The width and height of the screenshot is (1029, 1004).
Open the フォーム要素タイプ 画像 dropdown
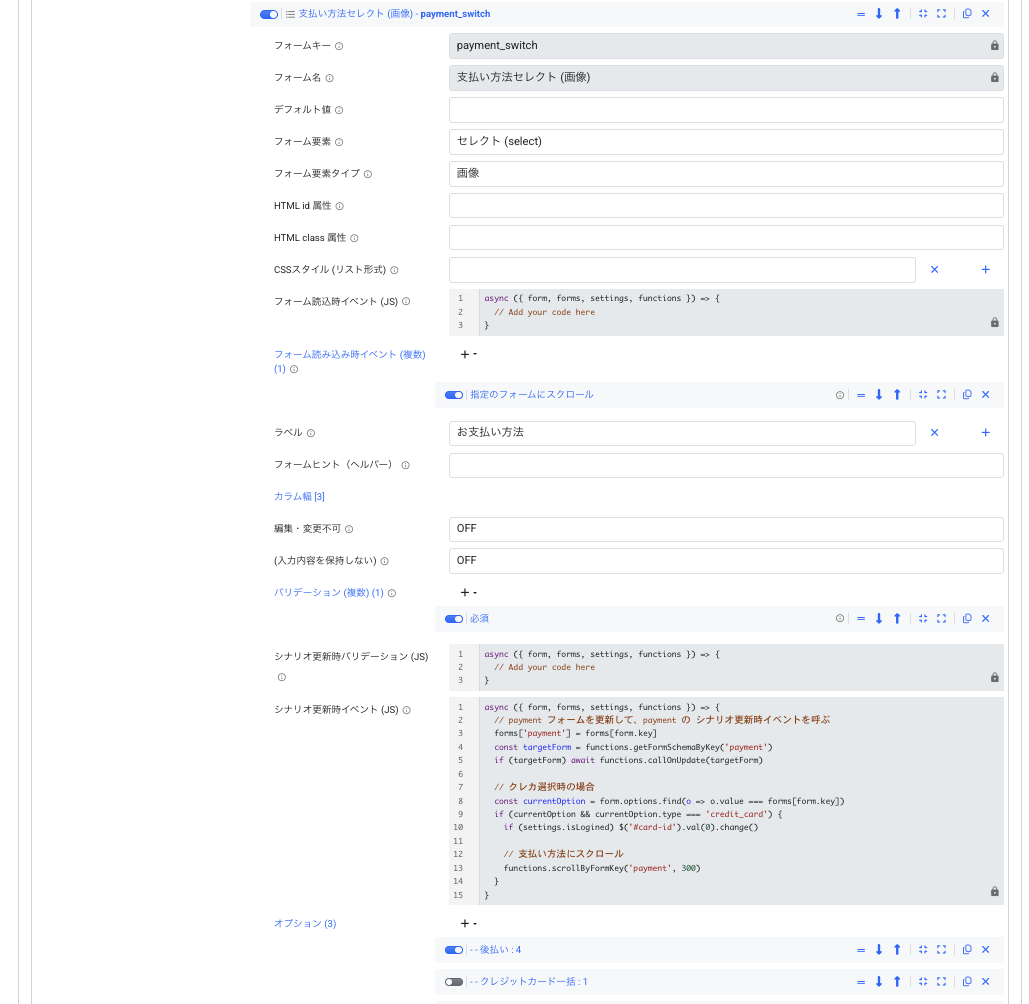[726, 174]
